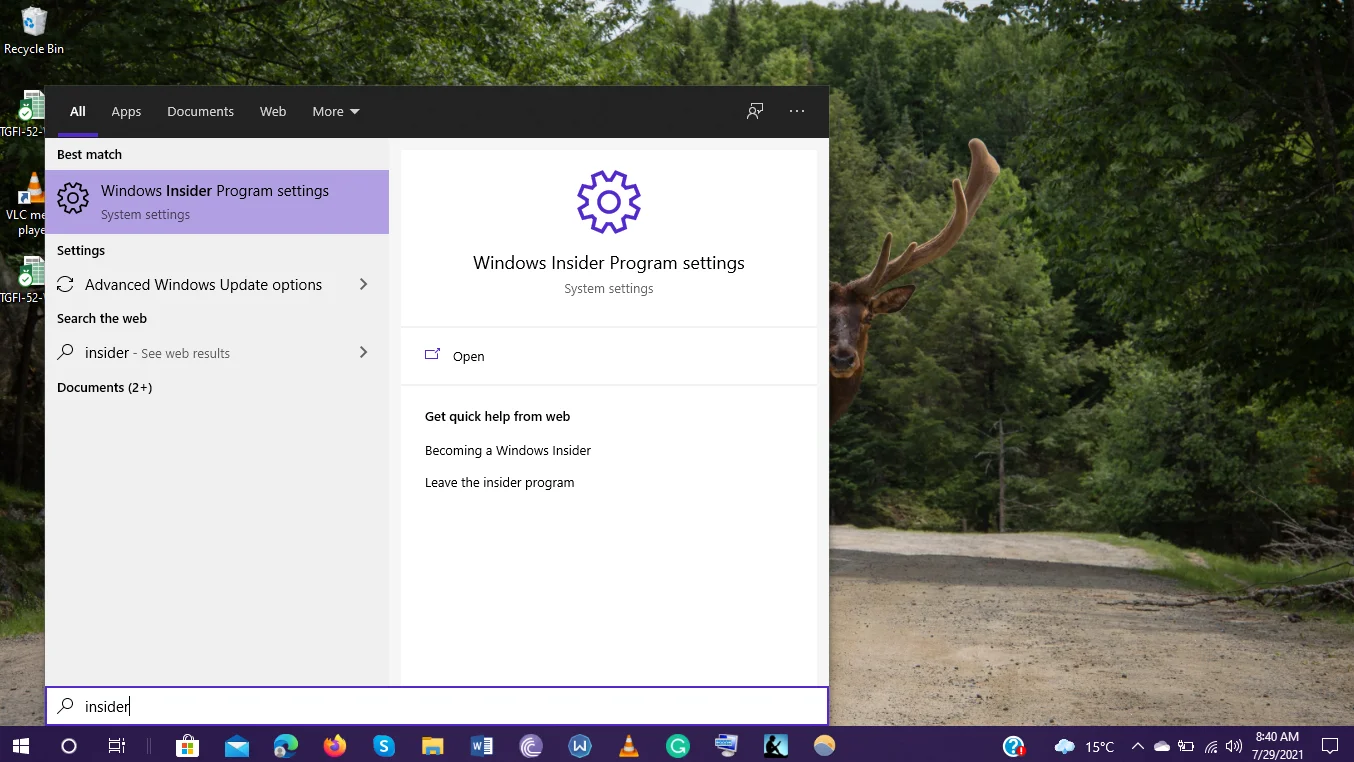Show hidden system tray icons
The width and height of the screenshot is (1354, 762).
tap(1137, 746)
